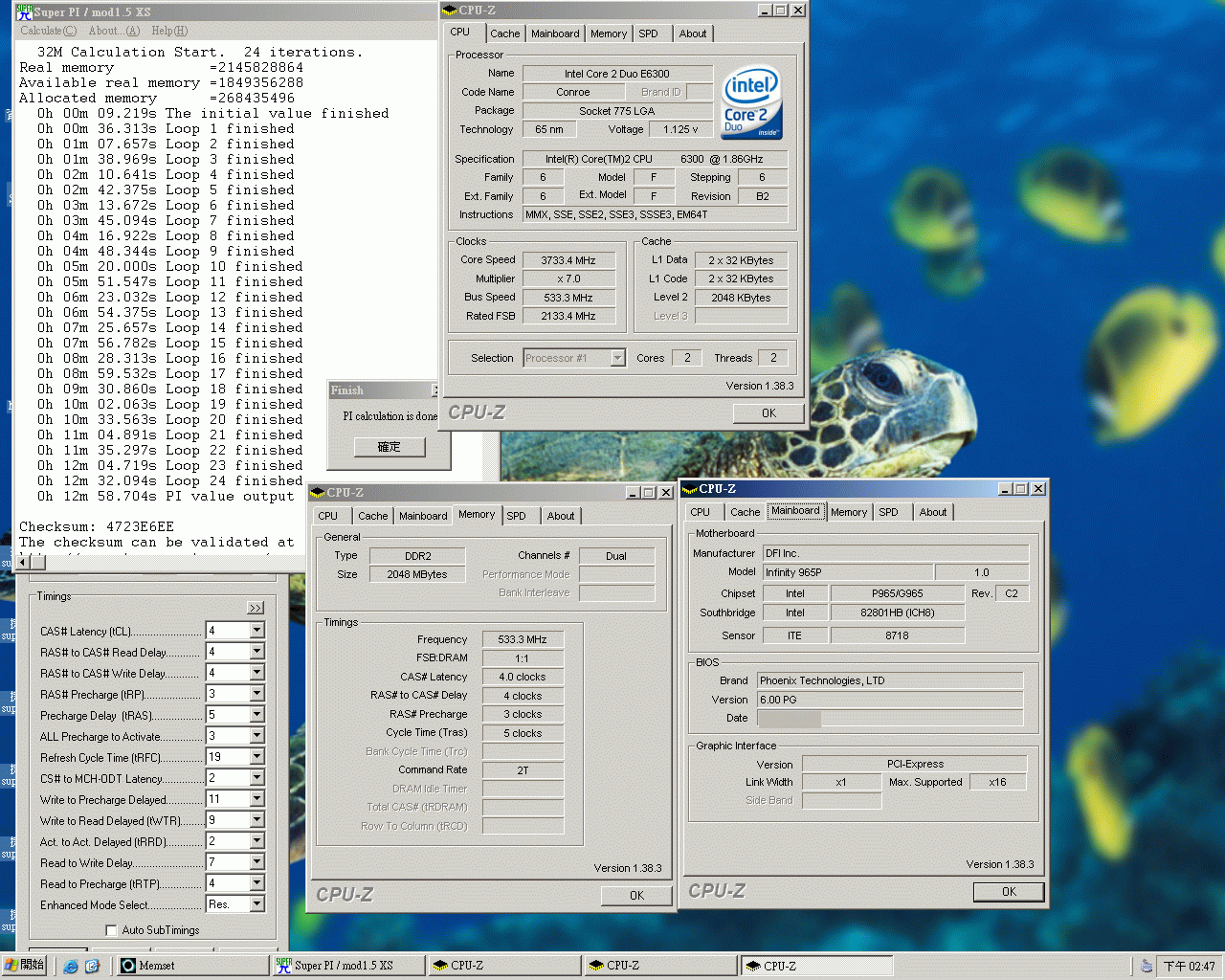The image size is (1225, 980).
Task: Open the Enhanced Mode Select dropdown
Action: tap(256, 904)
